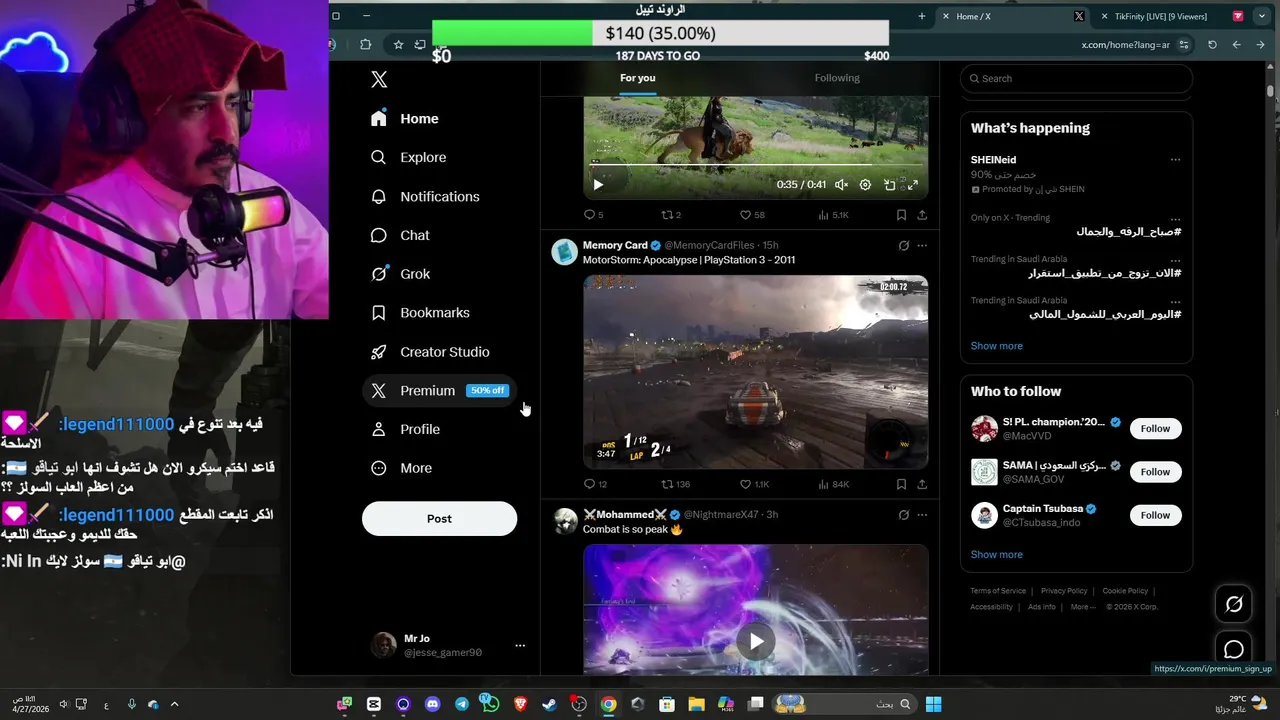This screenshot has height=720, width=1280.
Task: Bookmark the lion video post
Action: pos(901,215)
